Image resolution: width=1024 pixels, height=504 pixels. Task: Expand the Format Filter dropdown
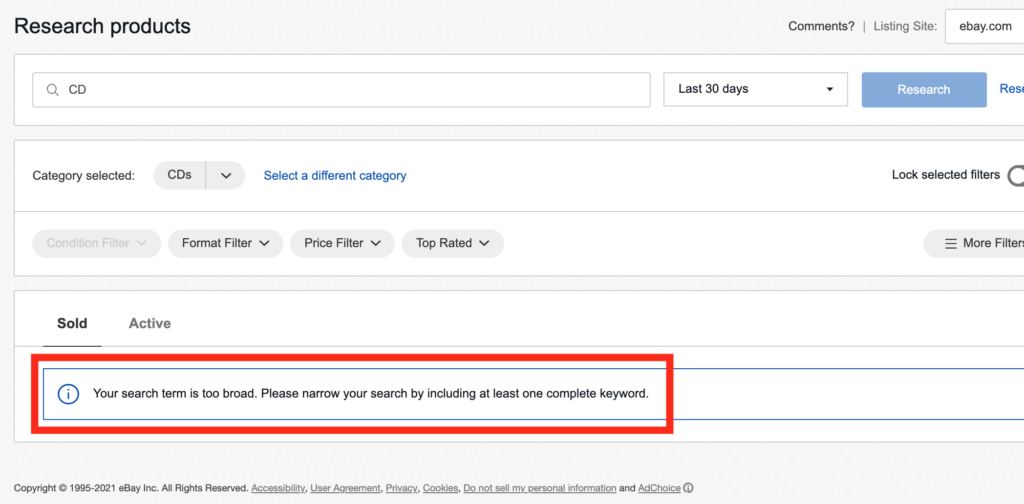coord(225,244)
